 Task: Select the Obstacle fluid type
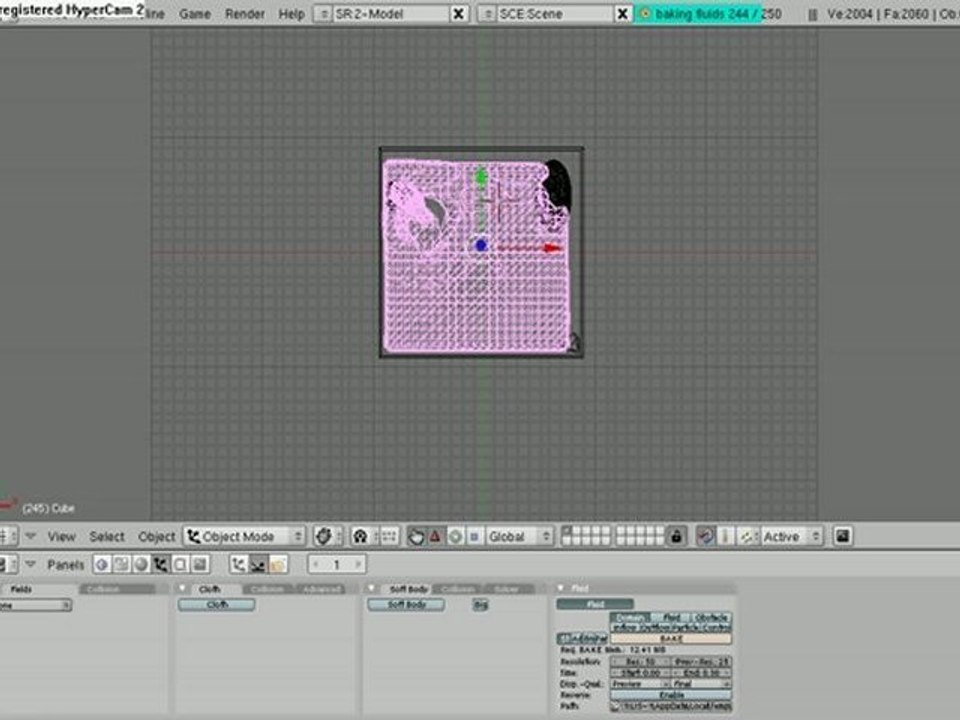point(711,617)
